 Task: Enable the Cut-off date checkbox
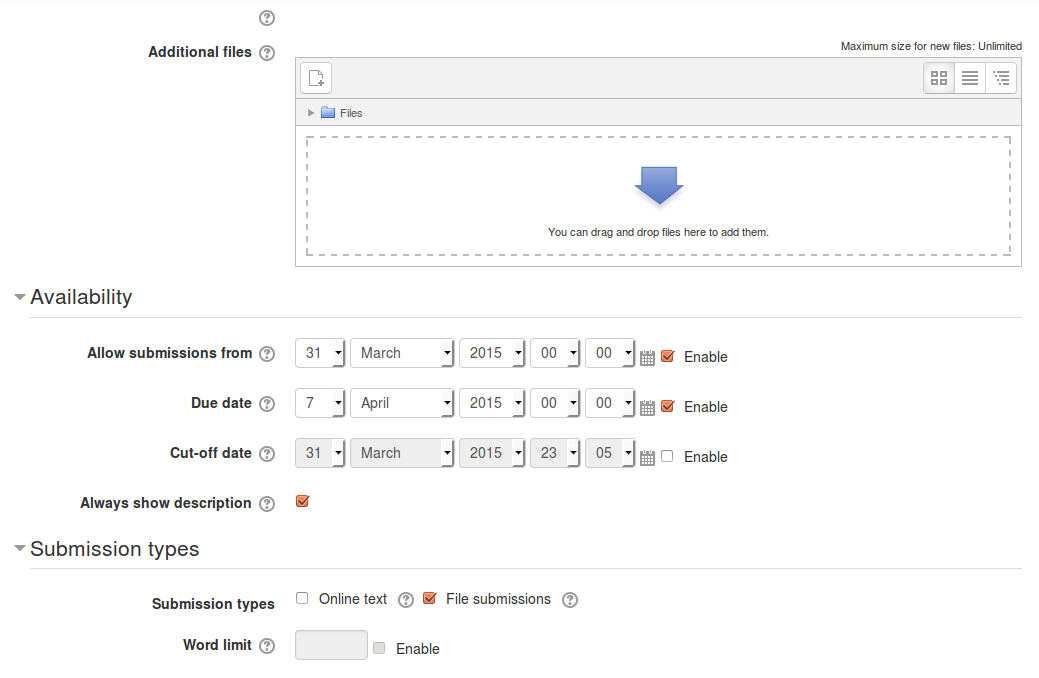pyautogui.click(x=667, y=456)
